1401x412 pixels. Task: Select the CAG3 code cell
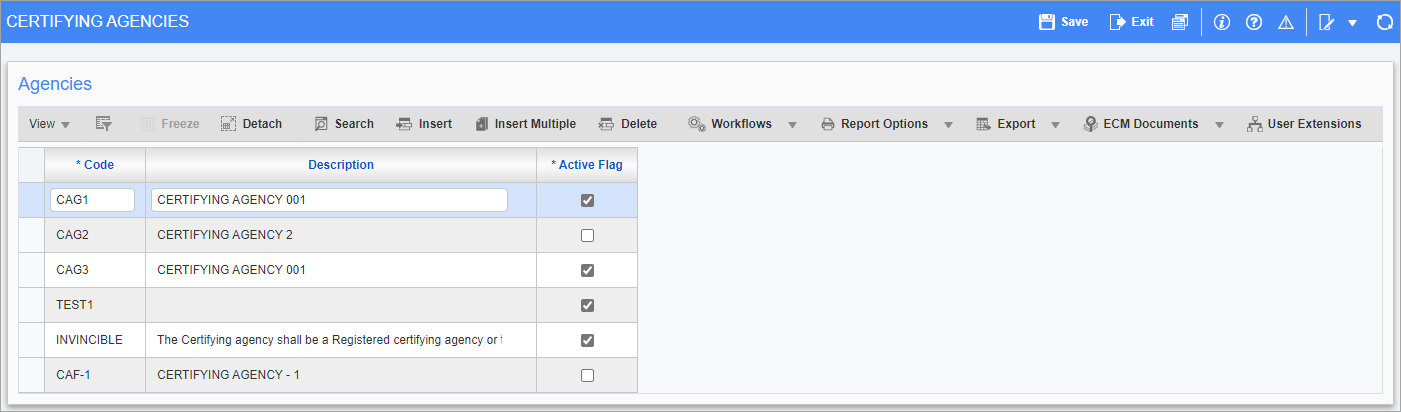(95, 270)
